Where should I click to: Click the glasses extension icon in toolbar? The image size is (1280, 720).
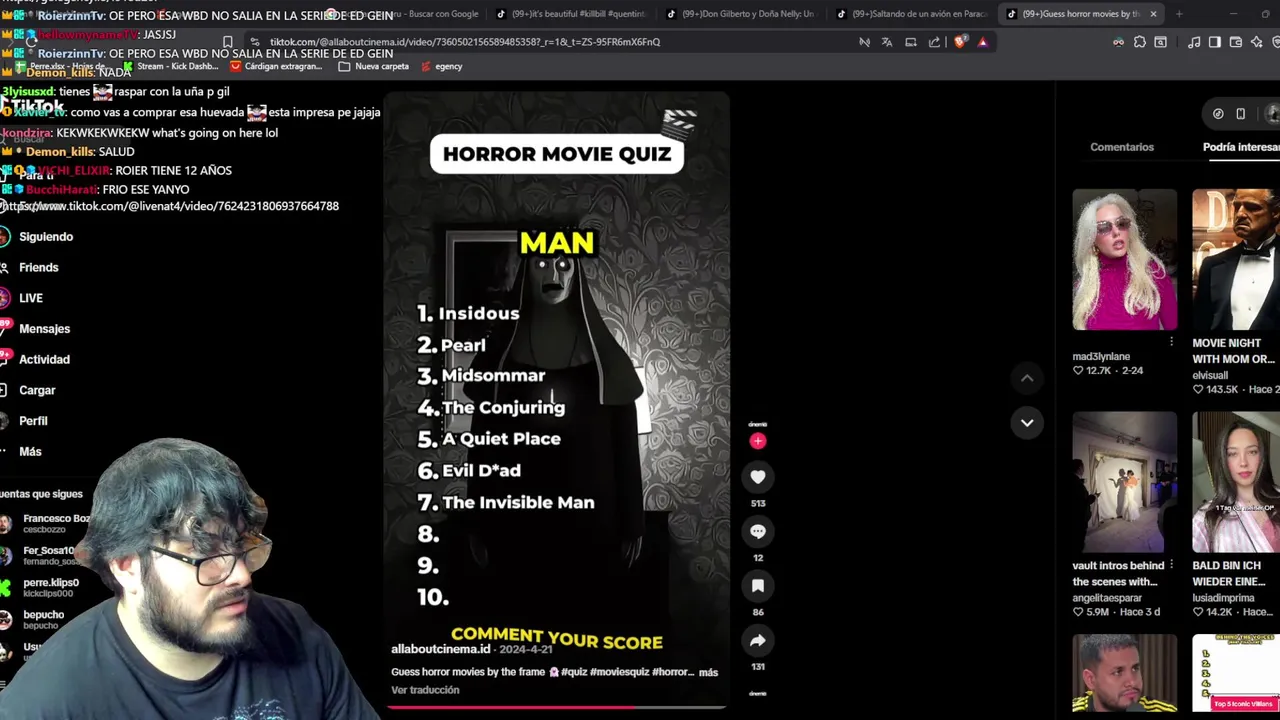(1118, 42)
